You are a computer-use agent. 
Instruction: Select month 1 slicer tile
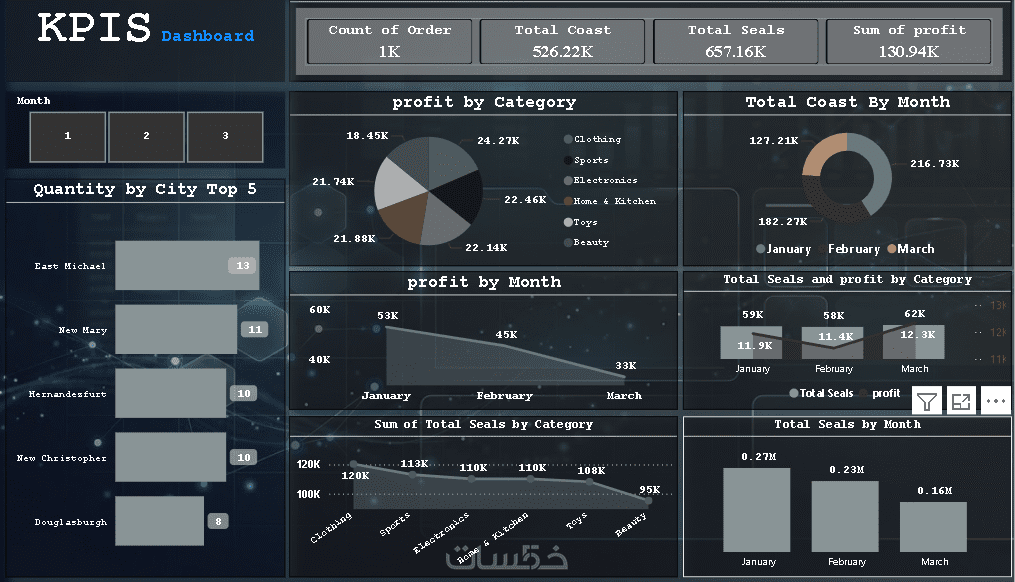(x=67, y=137)
